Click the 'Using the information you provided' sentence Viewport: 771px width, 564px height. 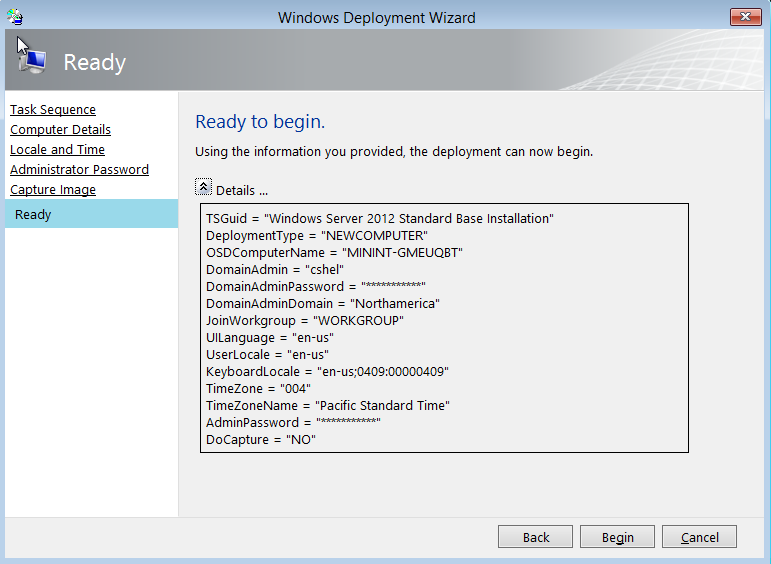(x=394, y=151)
